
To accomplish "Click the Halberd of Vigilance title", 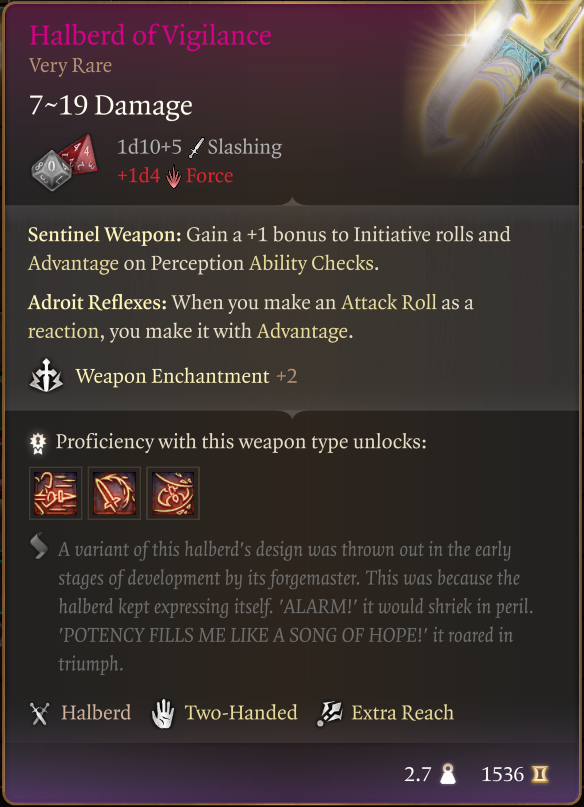I will [150, 35].
